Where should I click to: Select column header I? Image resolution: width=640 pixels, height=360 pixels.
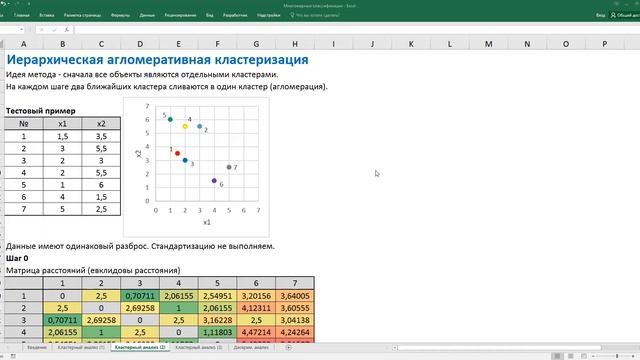[x=333, y=44]
